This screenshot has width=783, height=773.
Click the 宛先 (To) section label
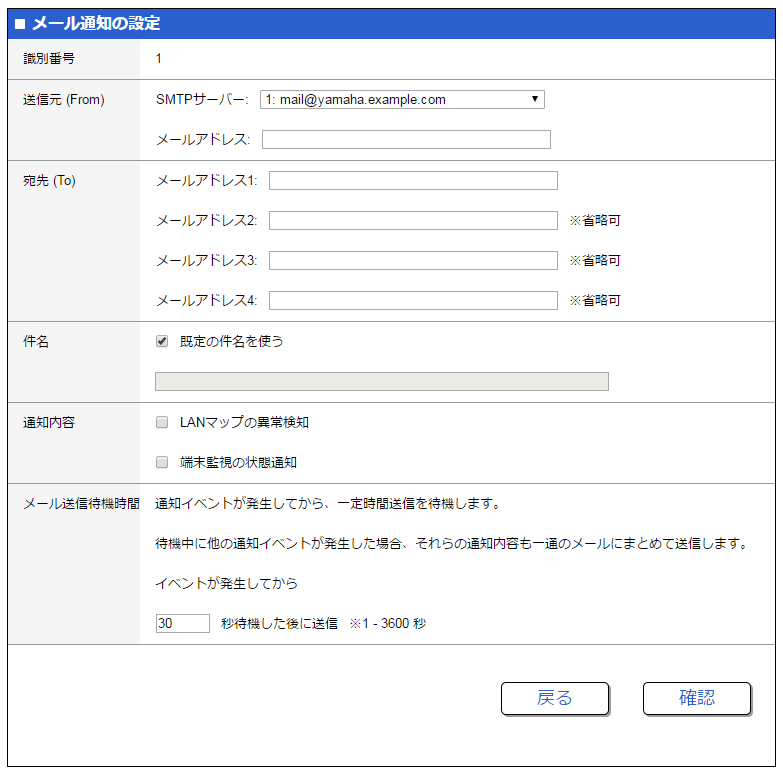[50, 181]
